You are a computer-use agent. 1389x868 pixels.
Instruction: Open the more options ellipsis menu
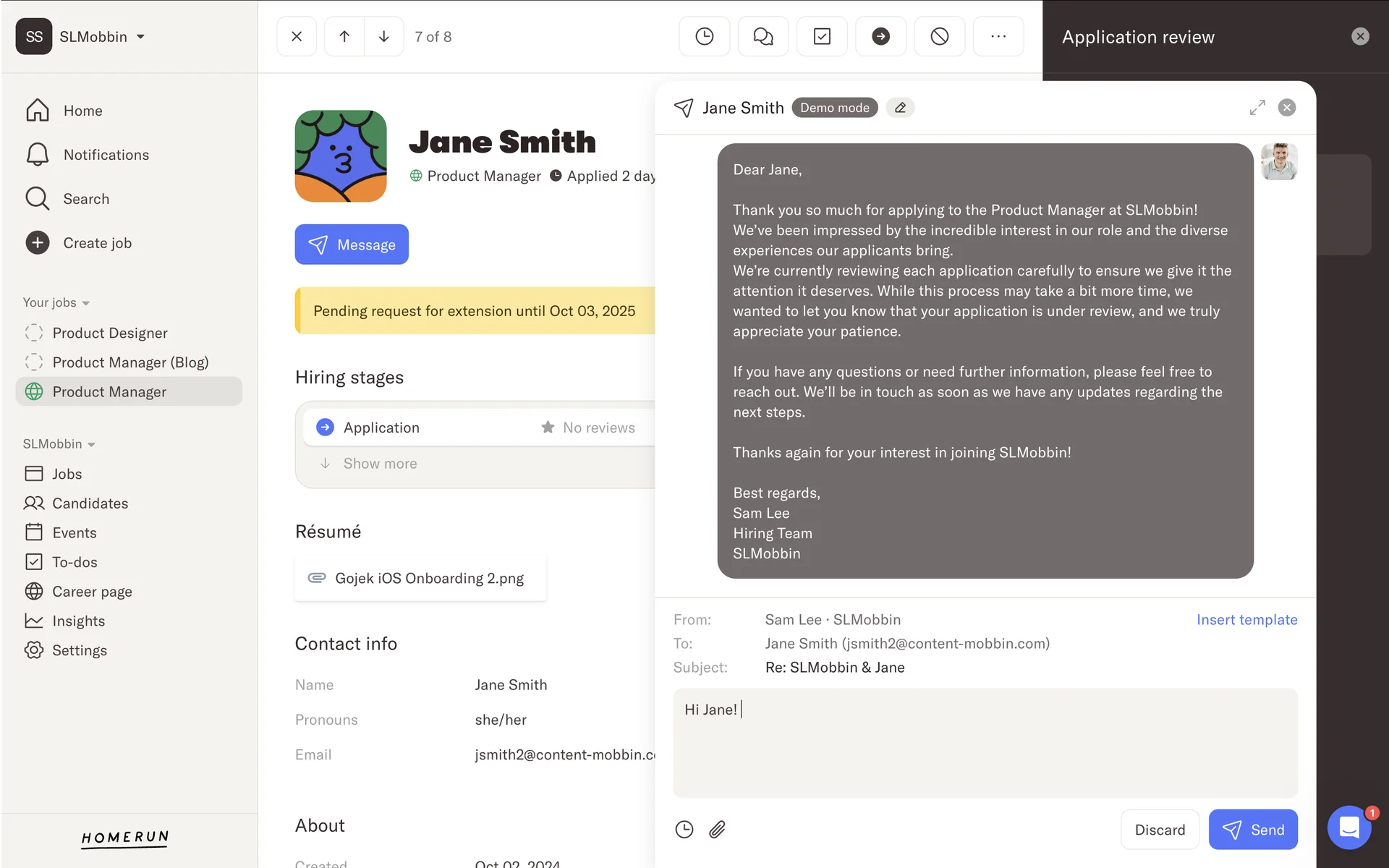(x=998, y=36)
